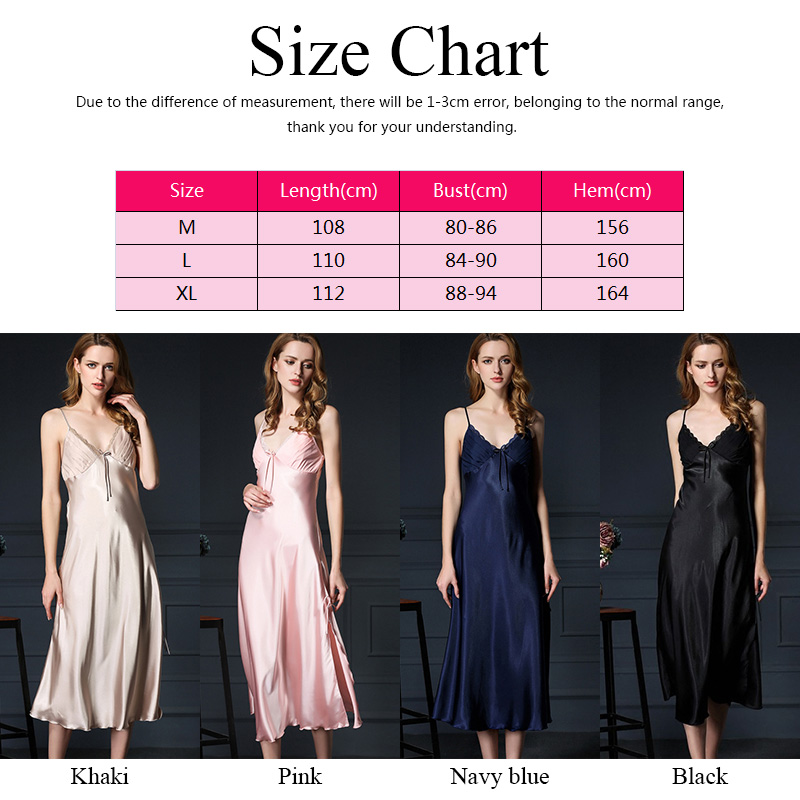This screenshot has height=800, width=800.
Task: Click the Khaki color label
Action: (99, 777)
